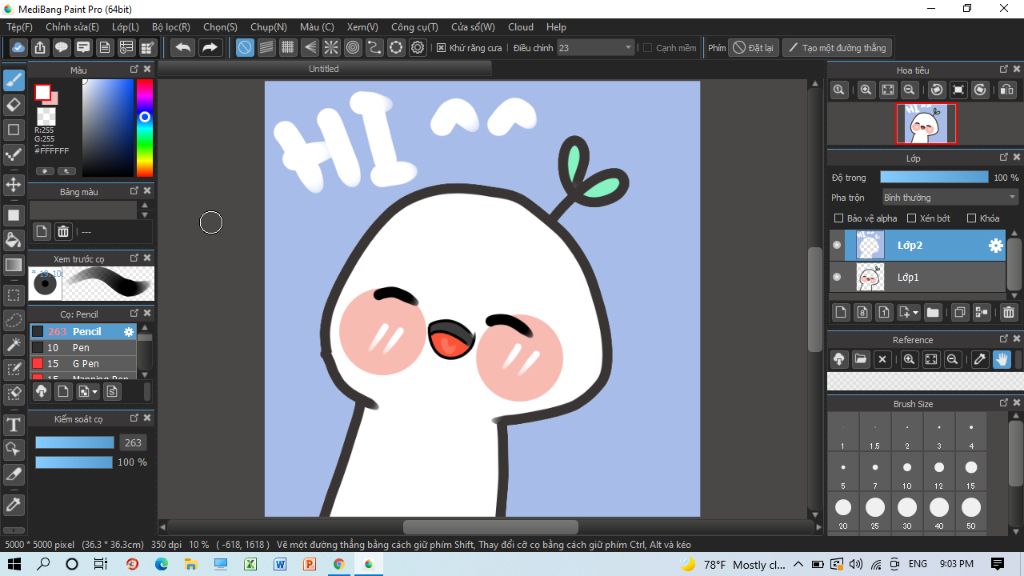Image resolution: width=1024 pixels, height=576 pixels.
Task: Click Tạo một đường thẳng button
Action: [837, 48]
